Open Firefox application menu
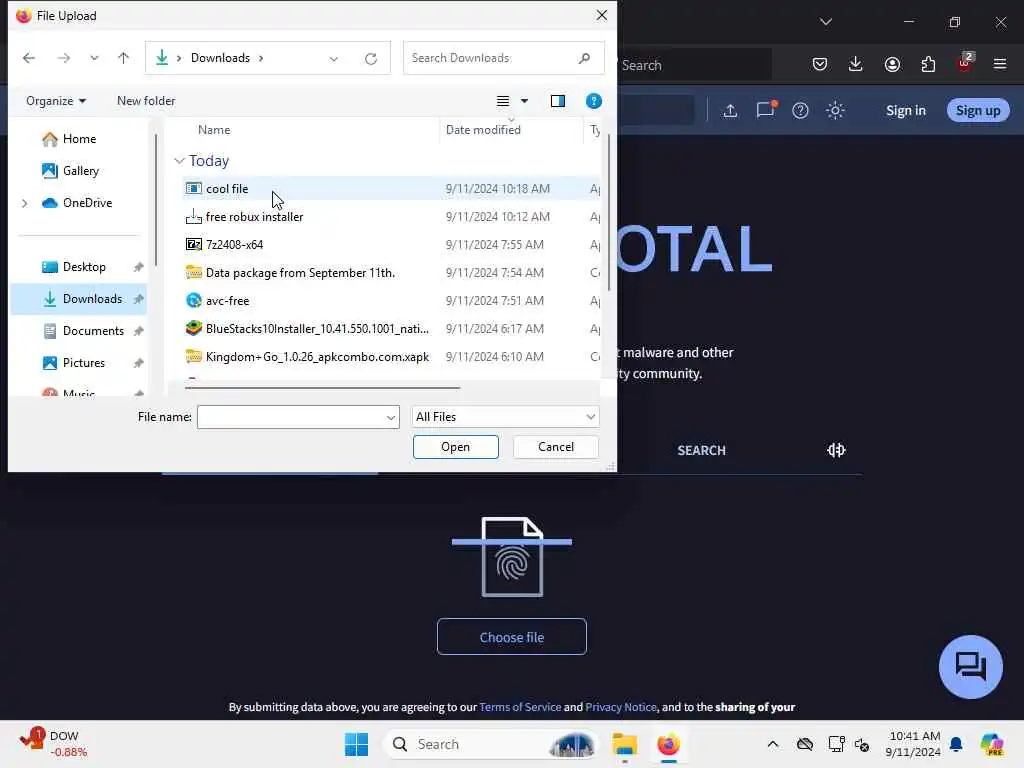Screen dimensions: 1024x768 [1000, 64]
